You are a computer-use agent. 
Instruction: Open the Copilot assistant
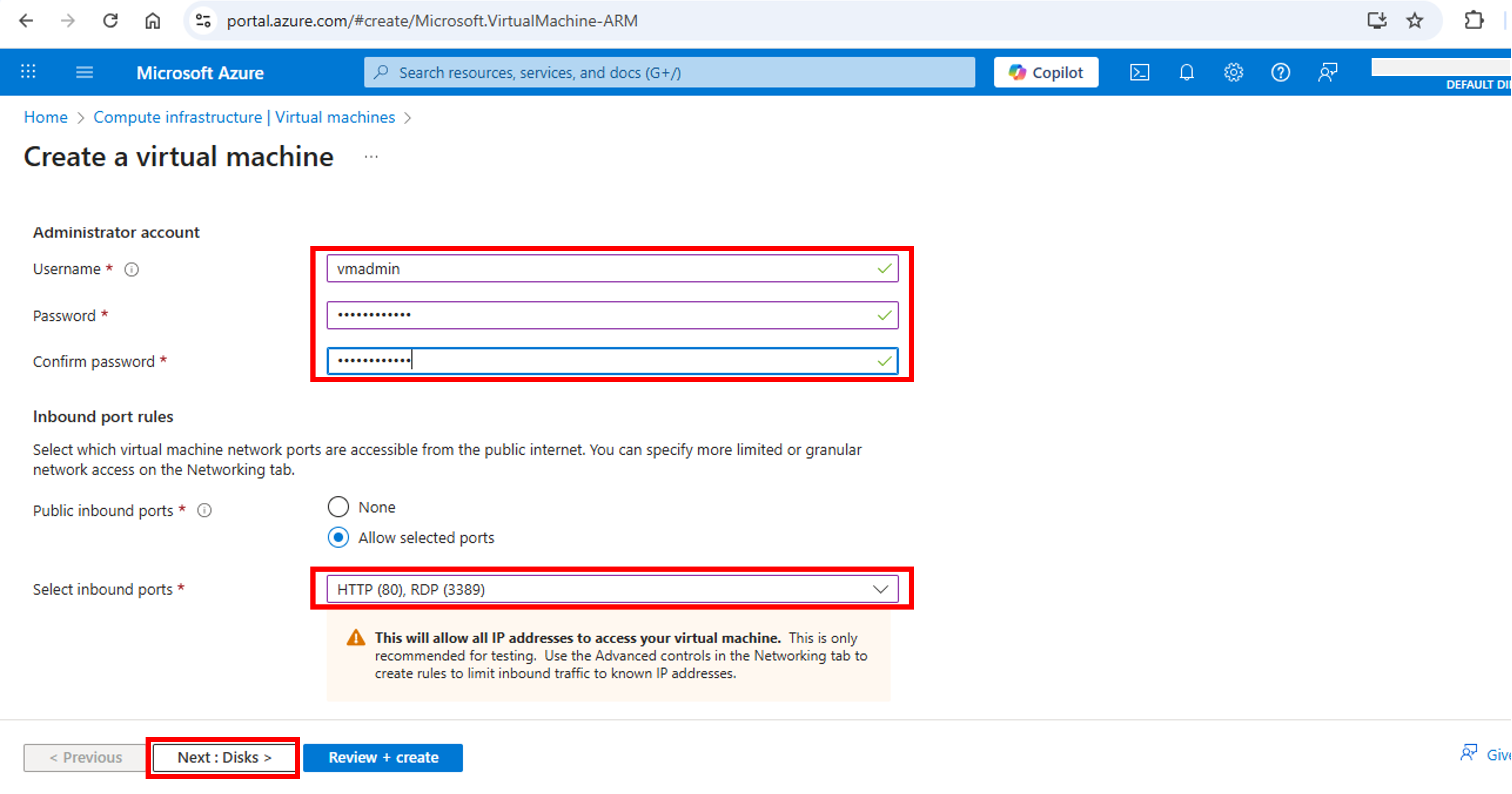pos(1045,71)
